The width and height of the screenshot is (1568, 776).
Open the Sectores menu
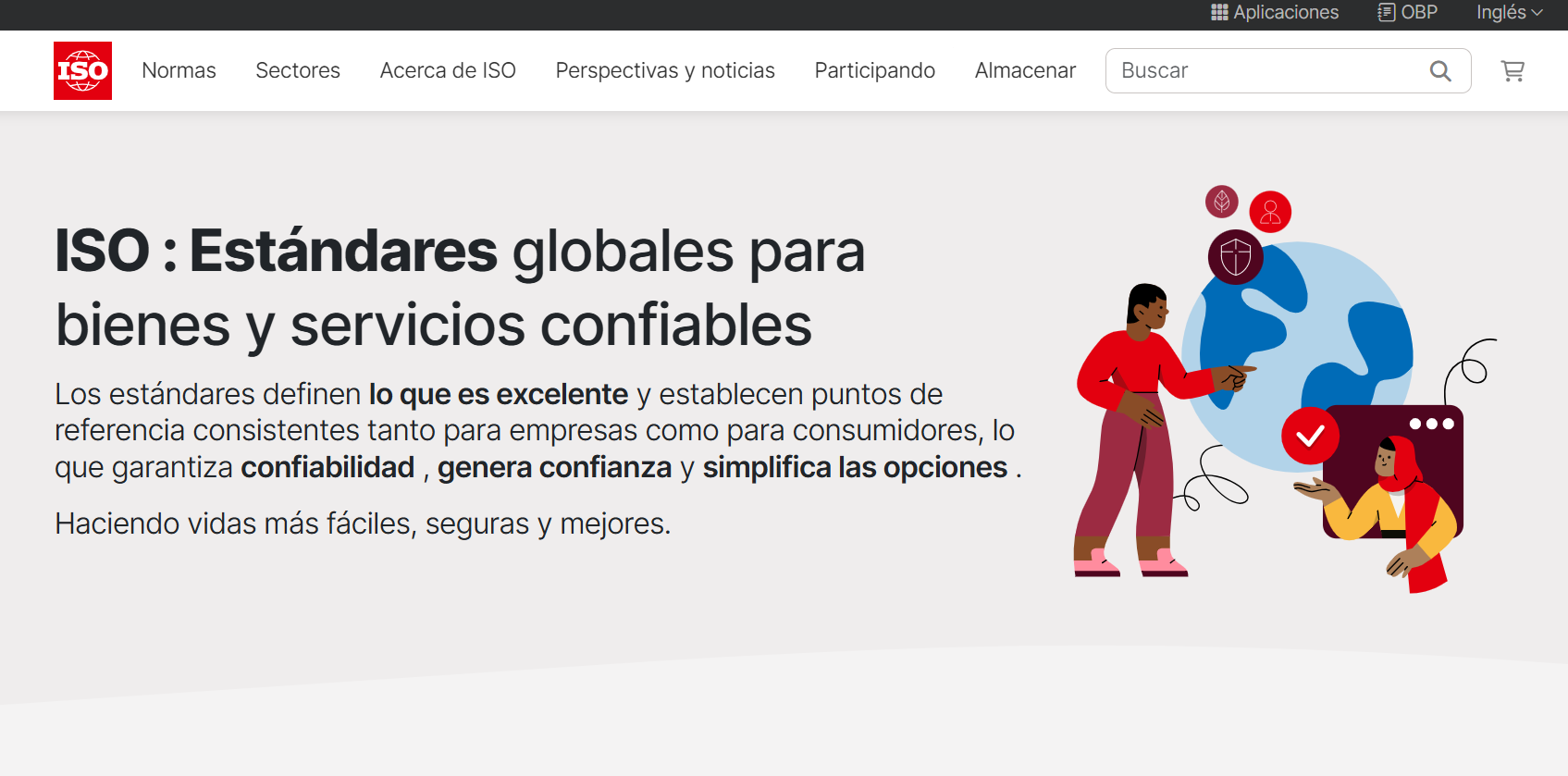point(298,70)
